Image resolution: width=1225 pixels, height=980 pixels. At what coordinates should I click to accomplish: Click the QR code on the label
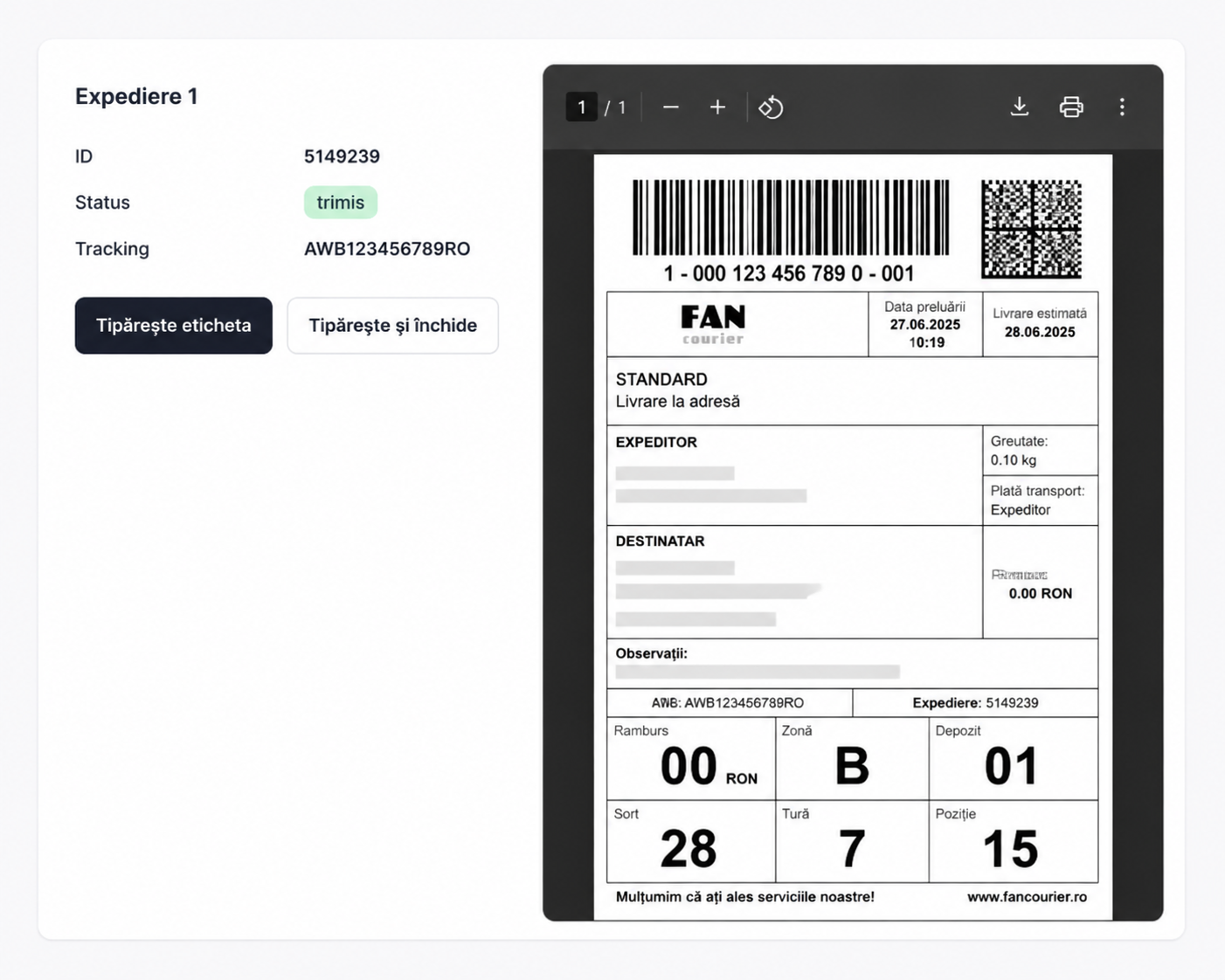tap(1031, 229)
